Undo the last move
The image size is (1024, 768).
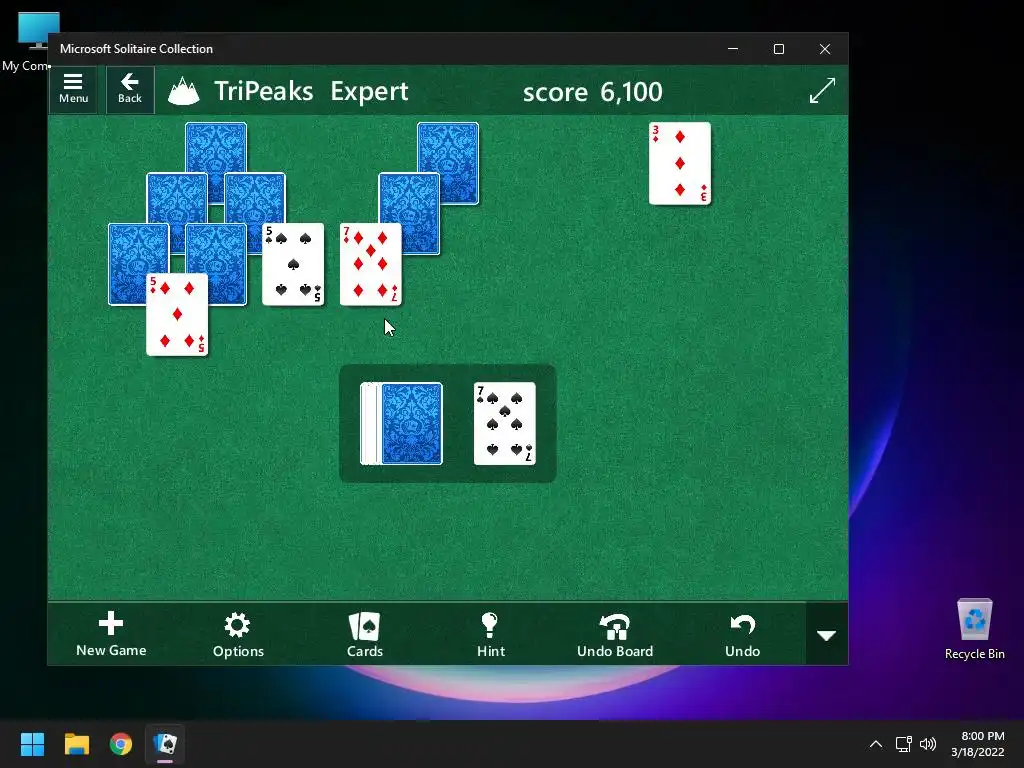tap(743, 633)
